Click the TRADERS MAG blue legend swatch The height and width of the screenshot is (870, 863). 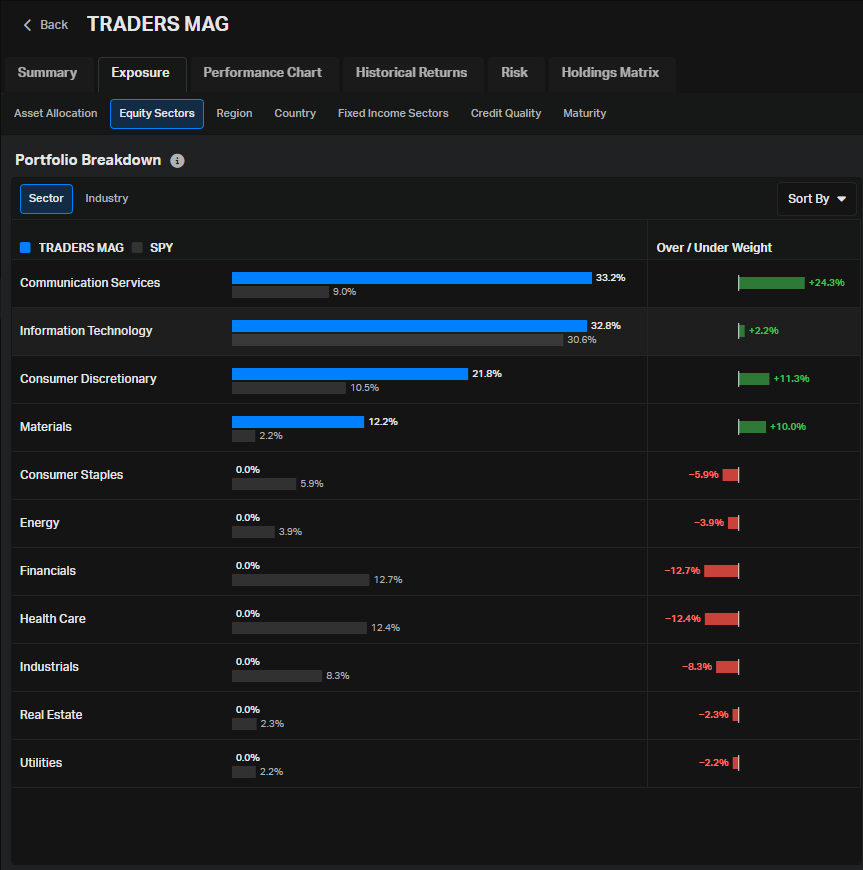click(25, 247)
